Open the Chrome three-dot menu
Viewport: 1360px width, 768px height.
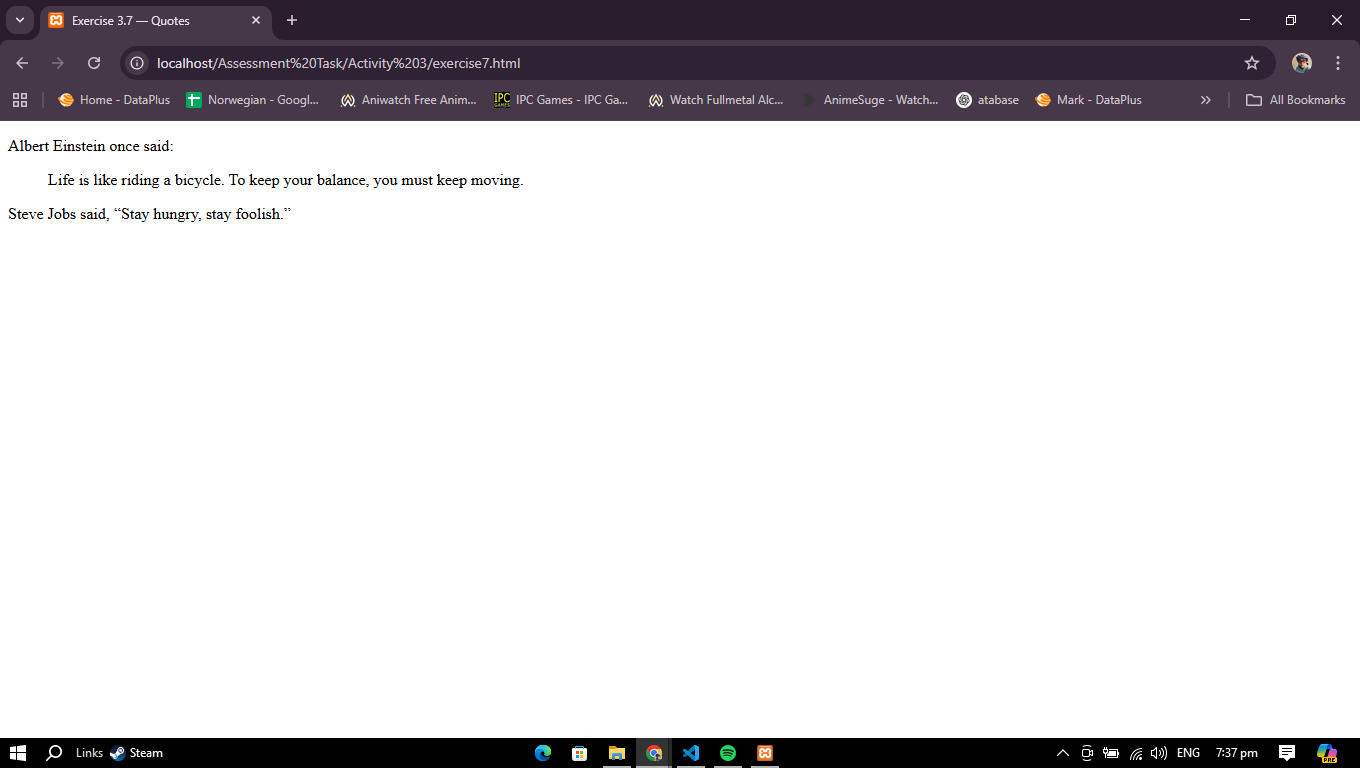[1337, 63]
